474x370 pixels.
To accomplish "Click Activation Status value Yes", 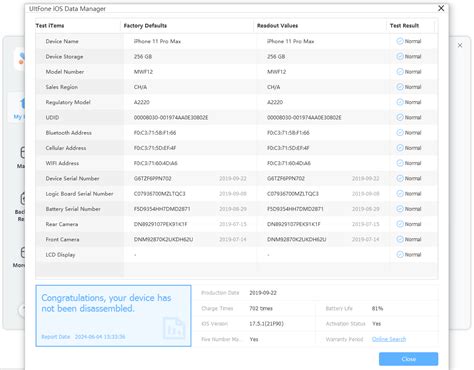I will (x=376, y=324).
